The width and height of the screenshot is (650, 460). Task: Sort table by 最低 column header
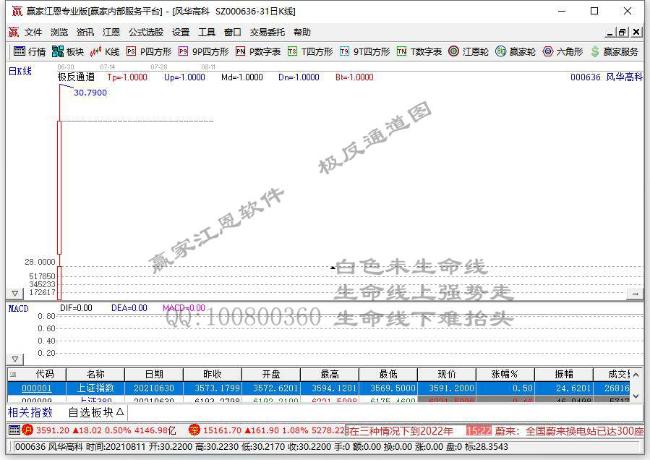[388, 374]
